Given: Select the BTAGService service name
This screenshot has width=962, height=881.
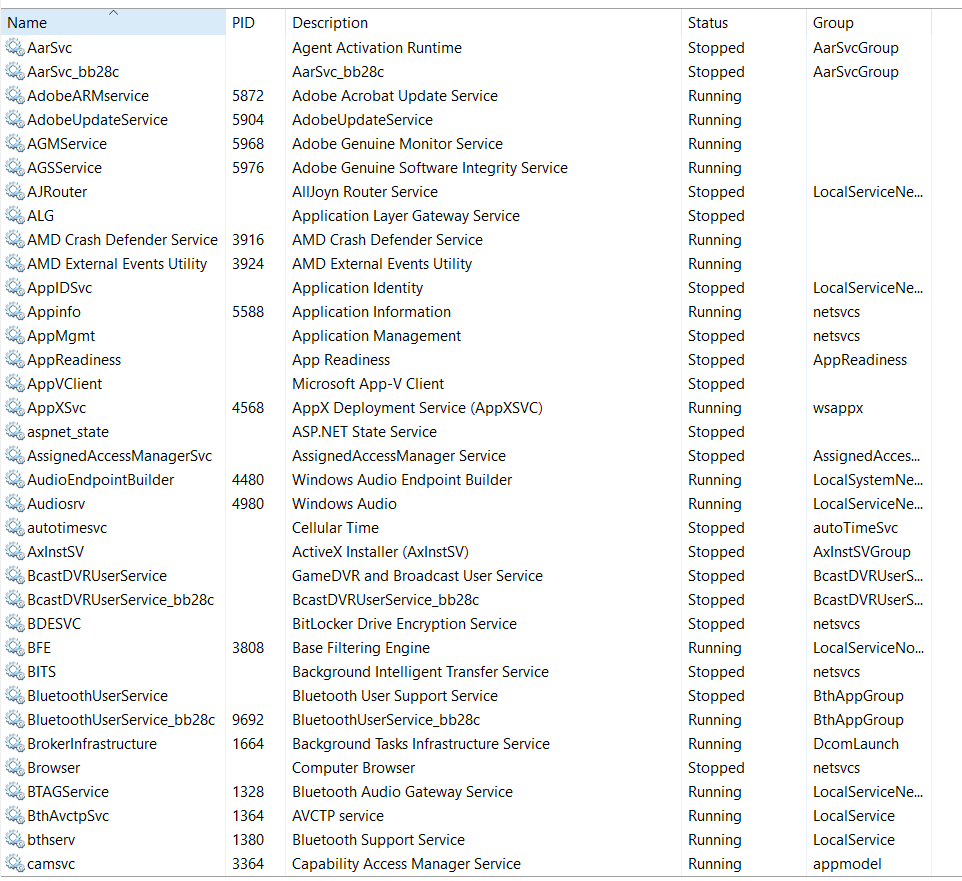Looking at the screenshot, I should point(68,791).
